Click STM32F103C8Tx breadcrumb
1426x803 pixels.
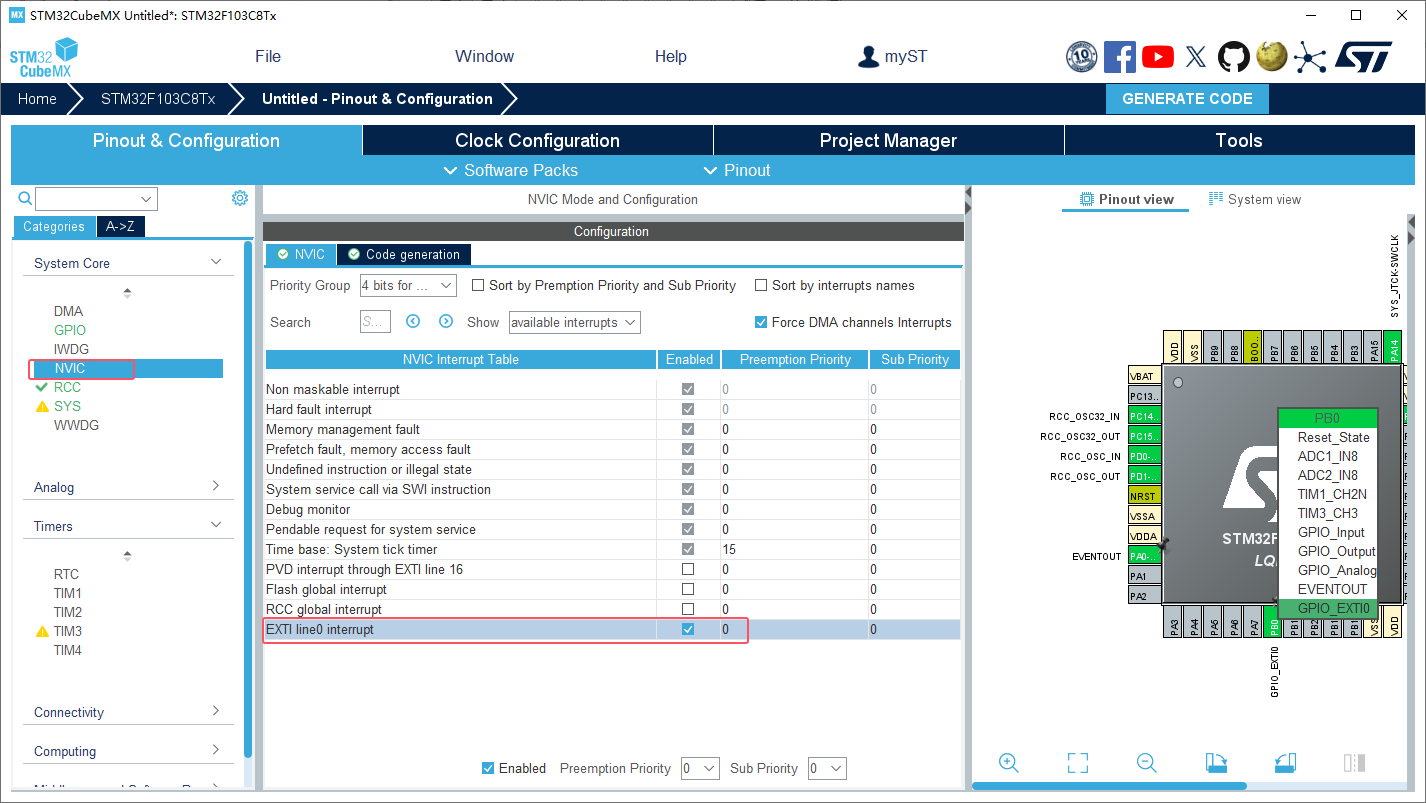point(158,99)
